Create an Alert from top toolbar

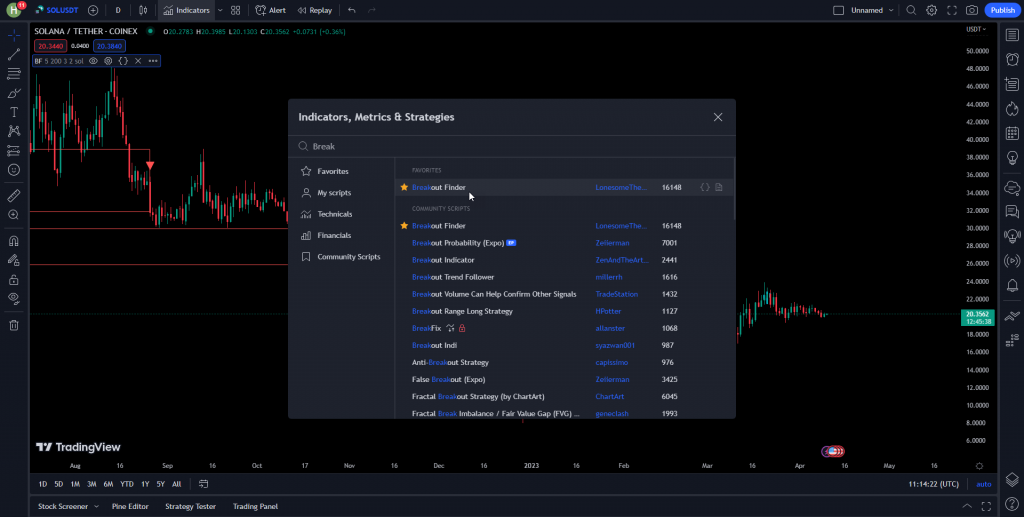coord(270,10)
